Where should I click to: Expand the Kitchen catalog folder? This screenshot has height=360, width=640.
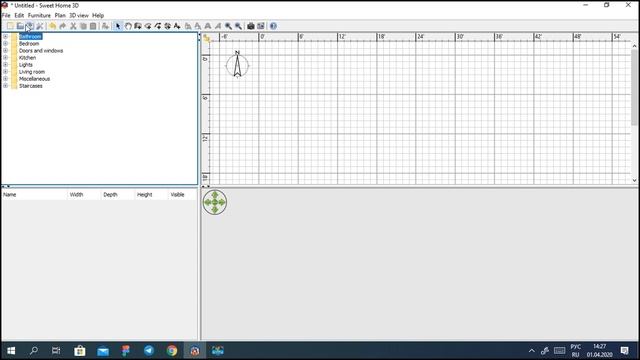coord(5,58)
